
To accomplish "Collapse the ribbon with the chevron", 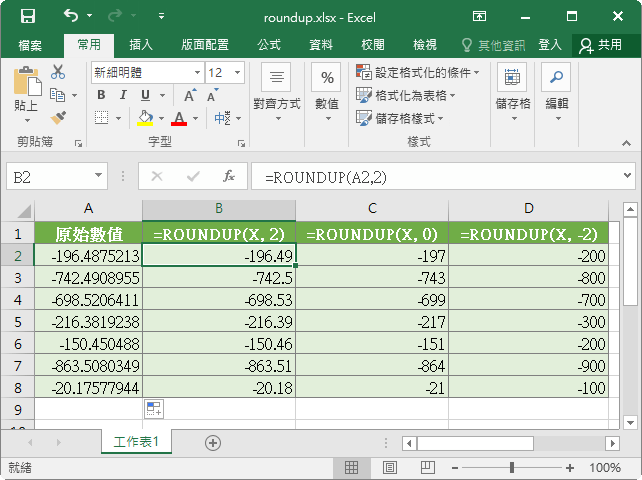I will tap(626, 143).
